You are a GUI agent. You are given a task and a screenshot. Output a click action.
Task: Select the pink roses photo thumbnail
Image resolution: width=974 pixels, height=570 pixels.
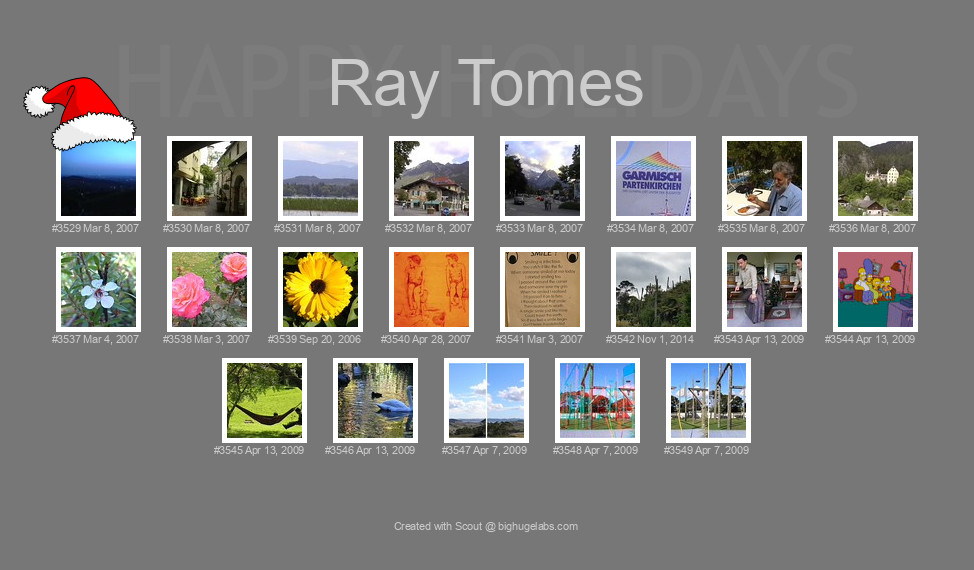[209, 289]
